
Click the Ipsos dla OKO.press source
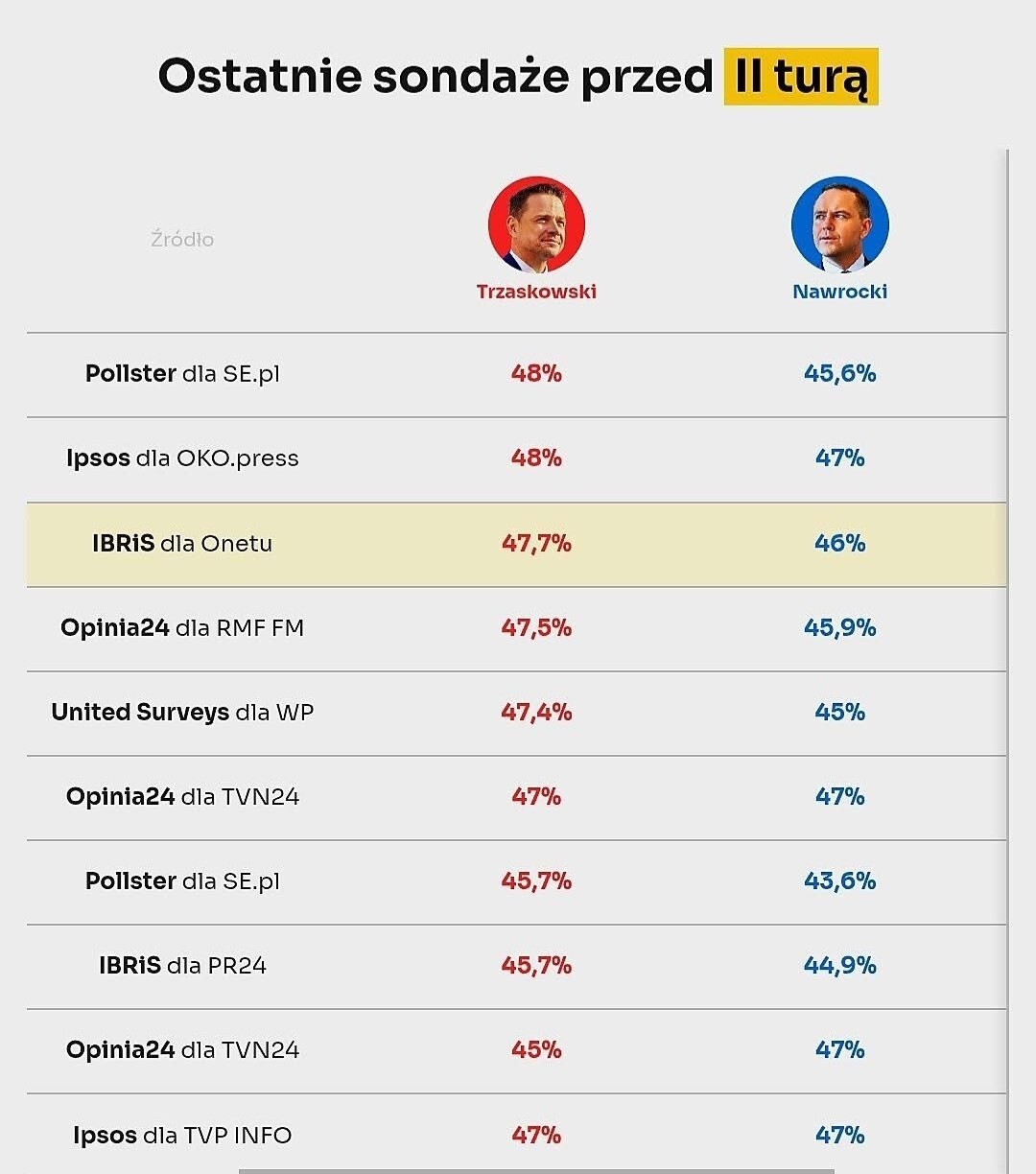point(182,458)
